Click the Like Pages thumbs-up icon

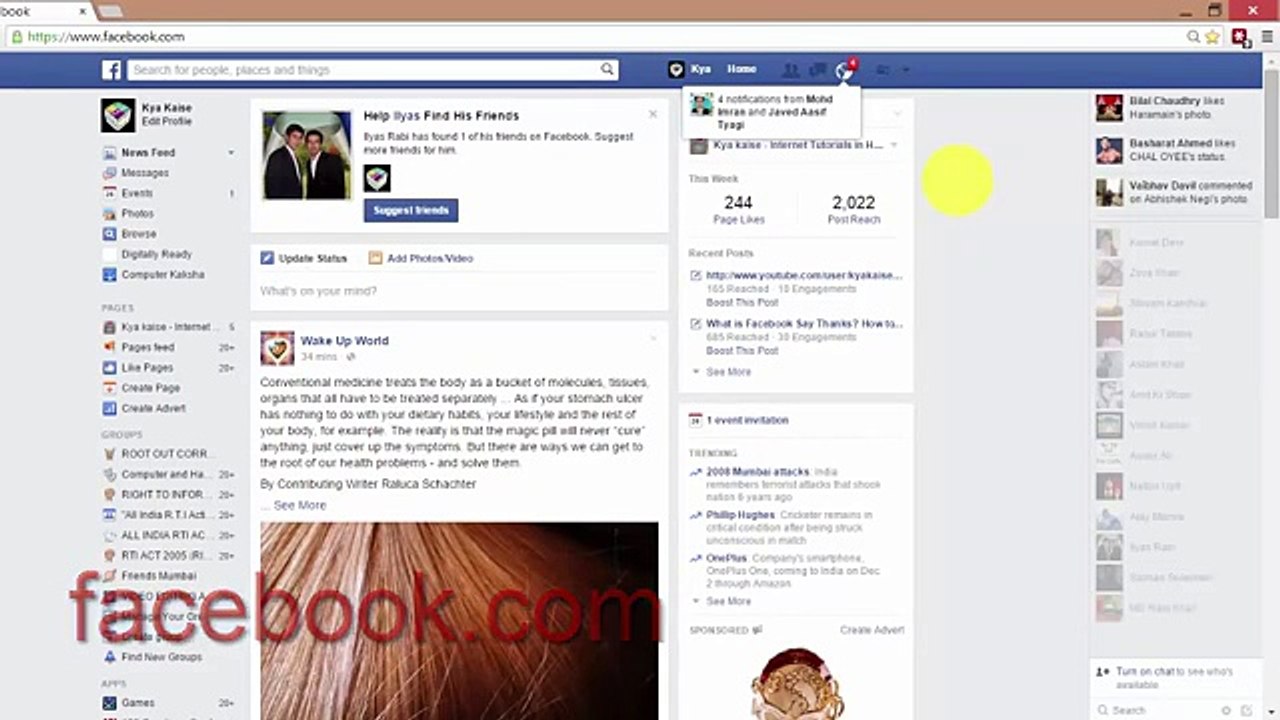109,368
